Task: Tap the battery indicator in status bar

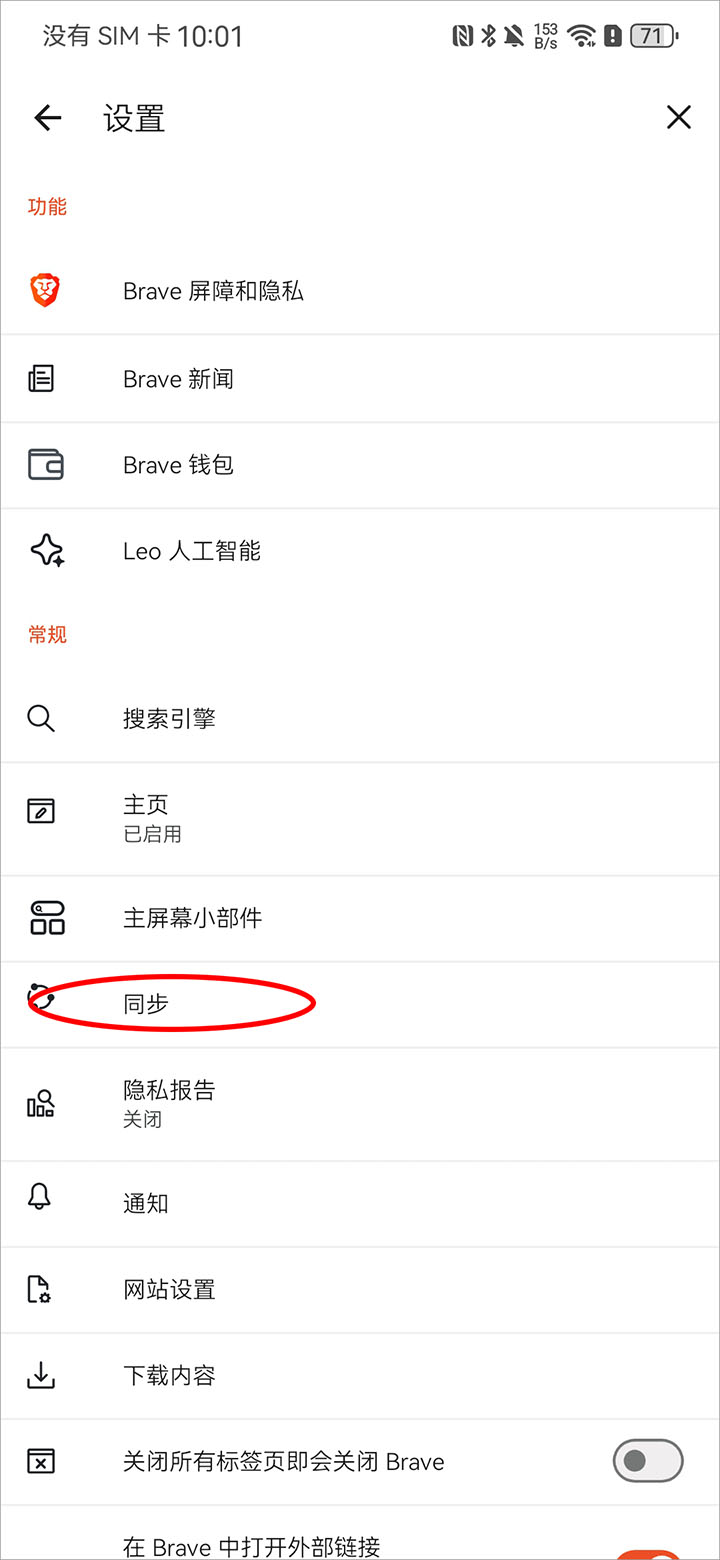Action: tap(654, 37)
